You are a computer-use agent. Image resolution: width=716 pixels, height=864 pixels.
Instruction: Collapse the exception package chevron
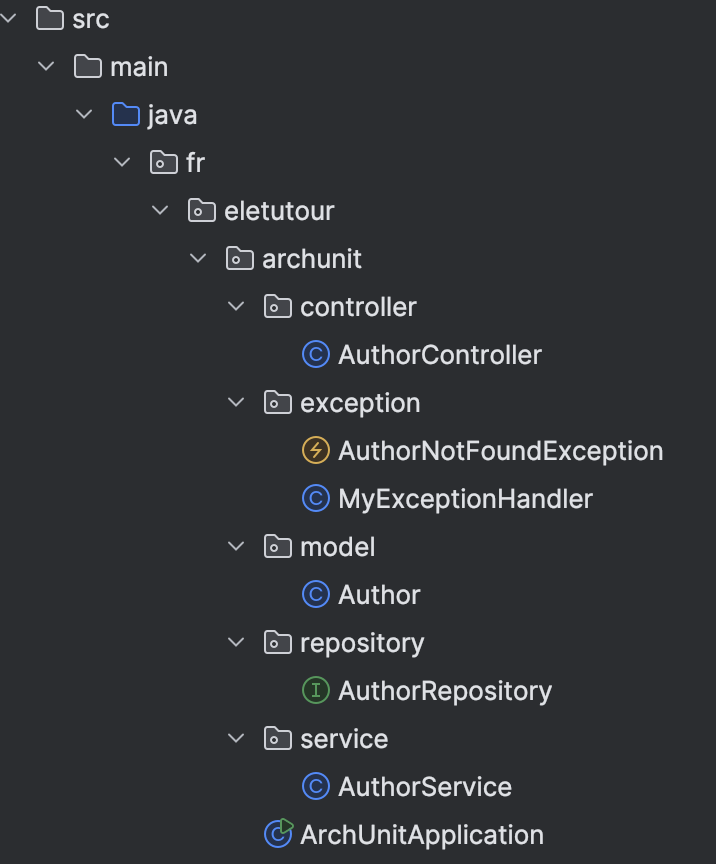(x=236, y=403)
